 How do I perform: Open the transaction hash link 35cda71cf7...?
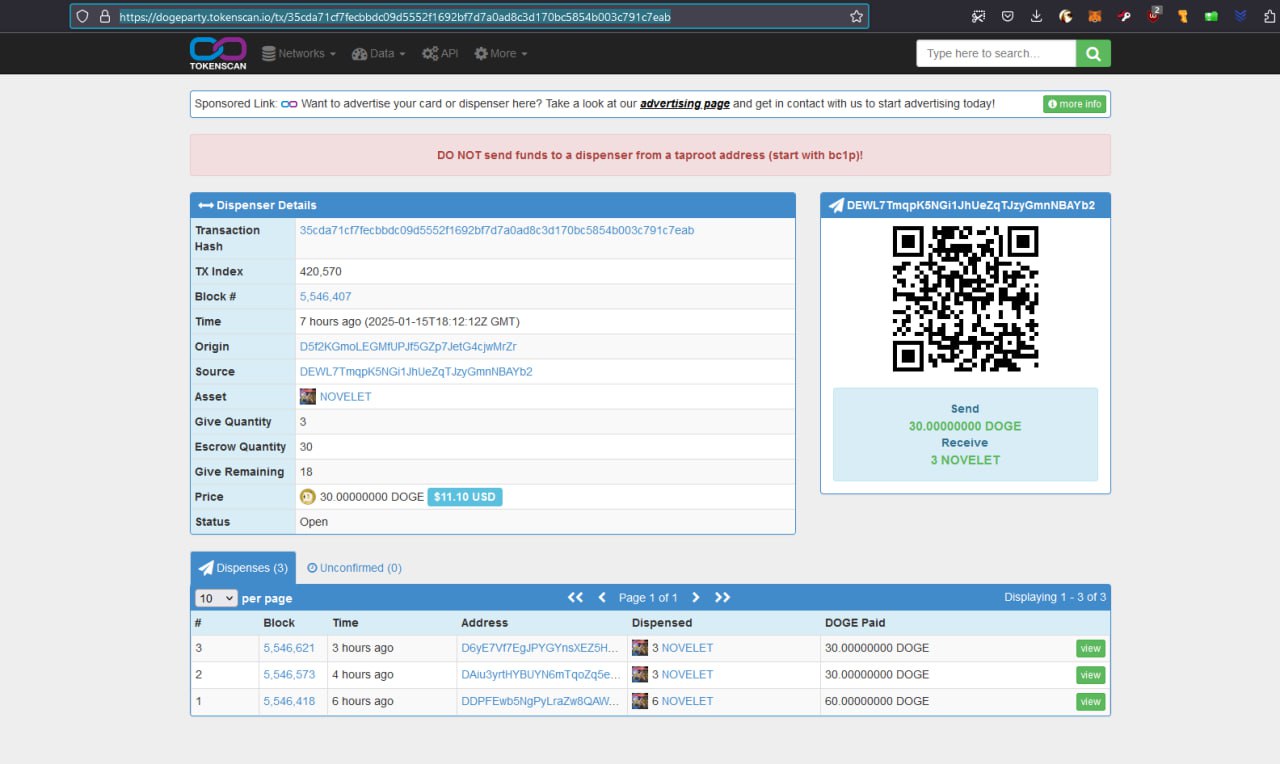coord(497,230)
